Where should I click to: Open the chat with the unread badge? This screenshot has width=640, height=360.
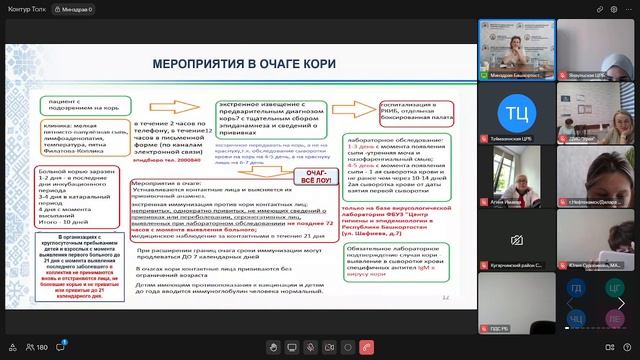(x=60, y=347)
